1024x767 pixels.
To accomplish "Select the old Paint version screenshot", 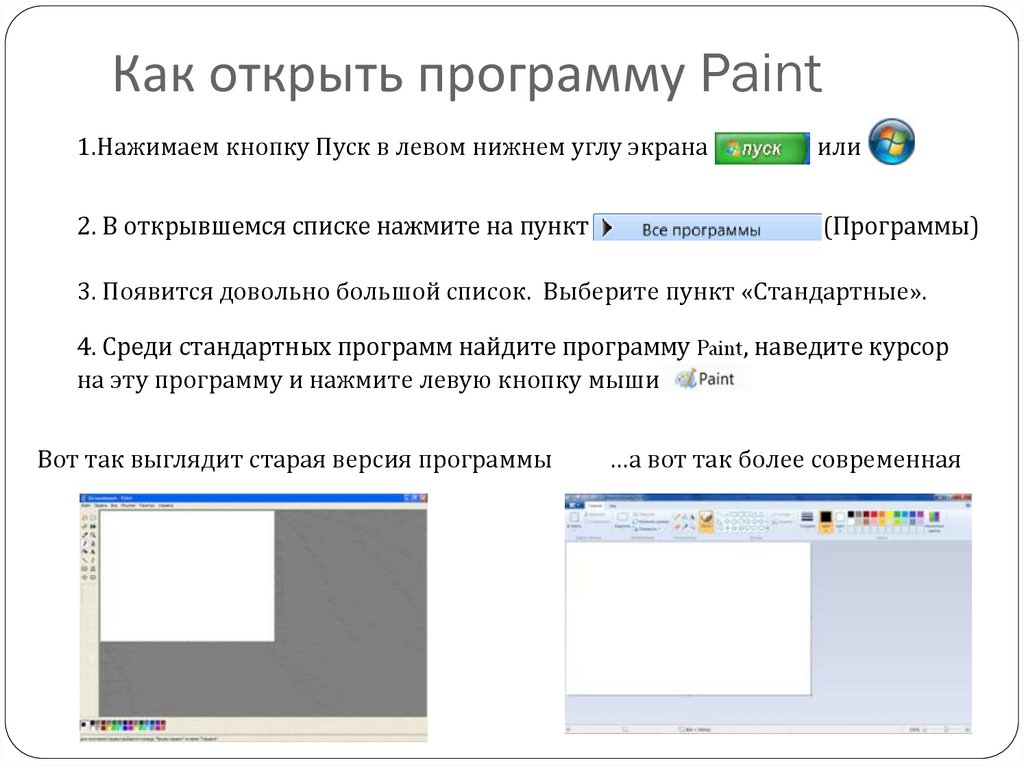I will 253,617.
